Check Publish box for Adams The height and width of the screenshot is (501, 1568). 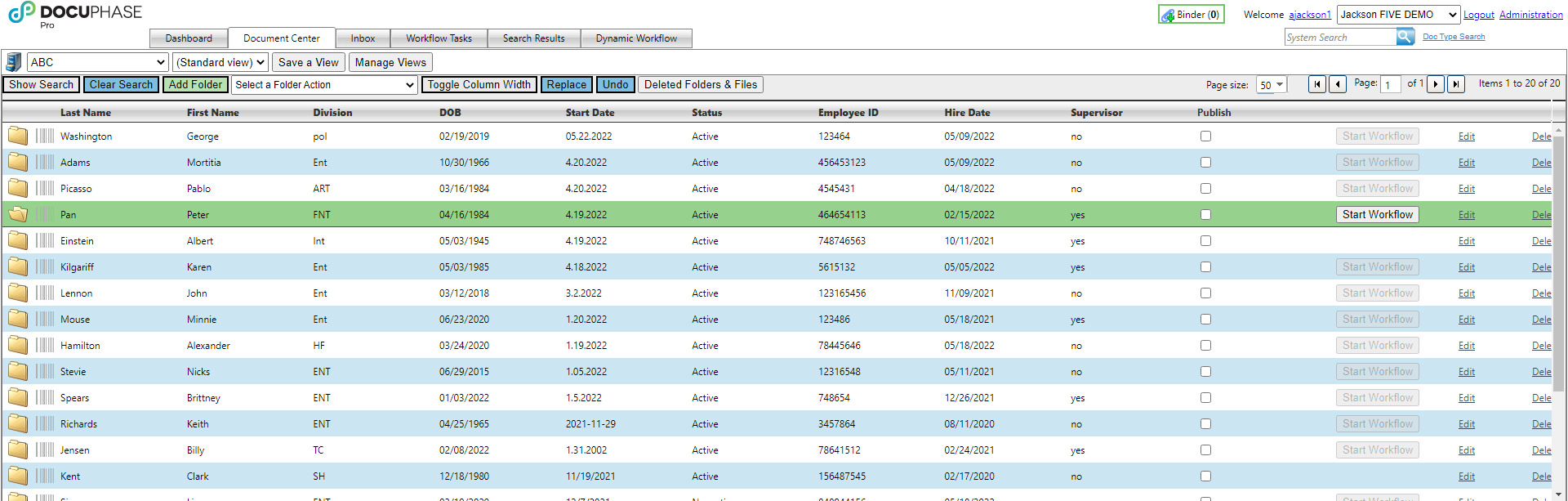click(1205, 163)
